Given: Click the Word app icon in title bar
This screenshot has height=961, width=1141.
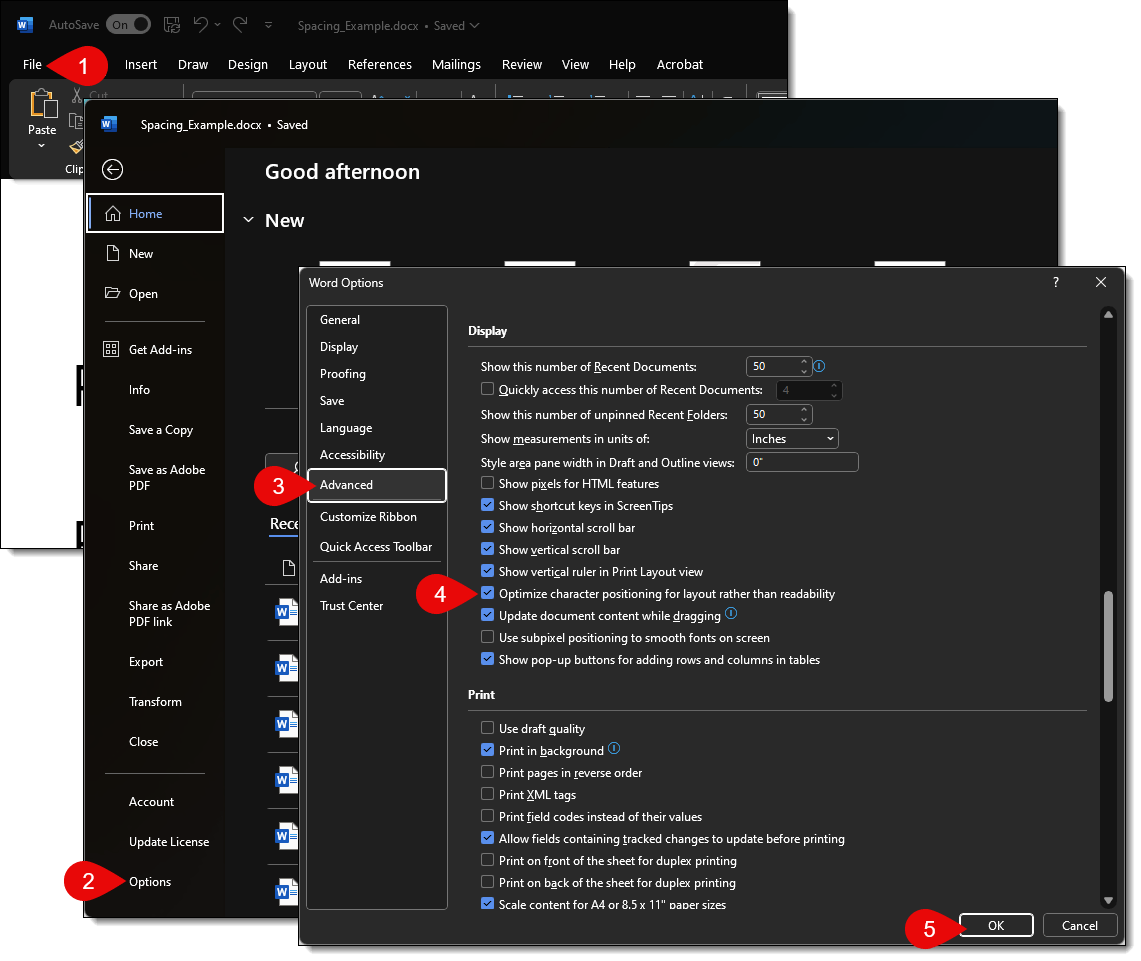Looking at the screenshot, I should pos(25,25).
